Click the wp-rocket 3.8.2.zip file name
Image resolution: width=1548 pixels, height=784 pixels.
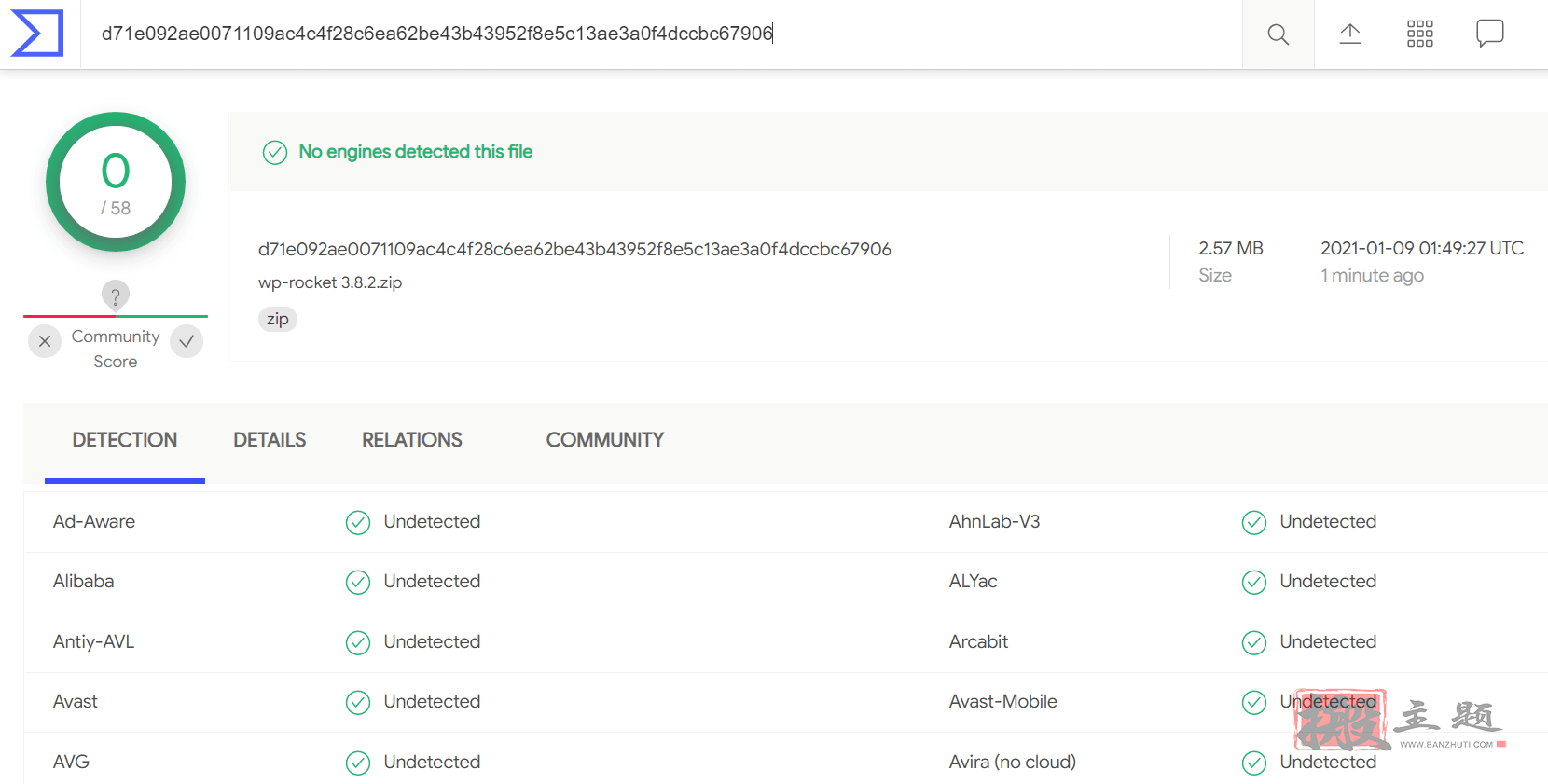pos(330,282)
